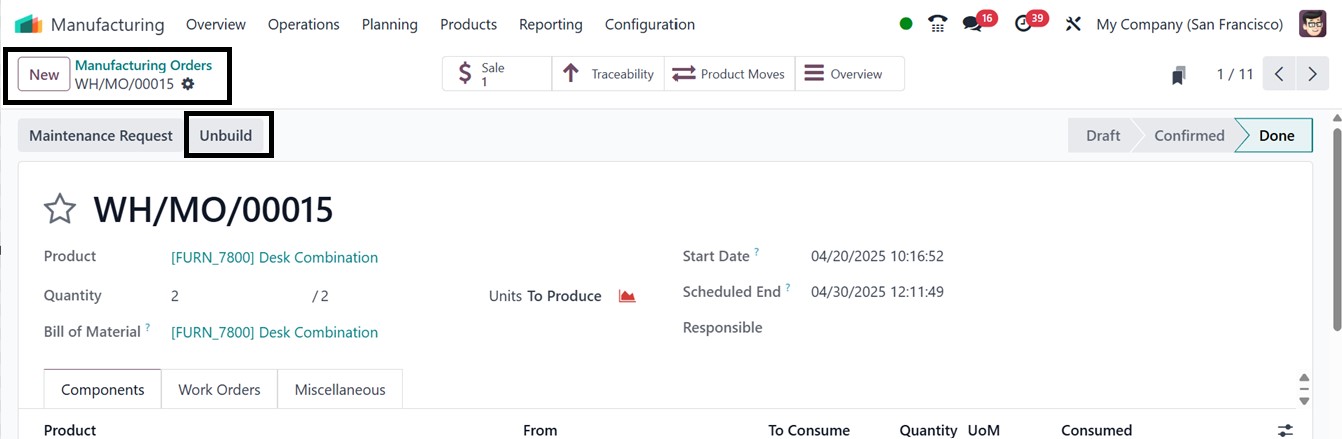Viewport: 1342px width, 439px height.
Task: Switch to the Miscellaneous tab
Action: [x=340, y=390]
